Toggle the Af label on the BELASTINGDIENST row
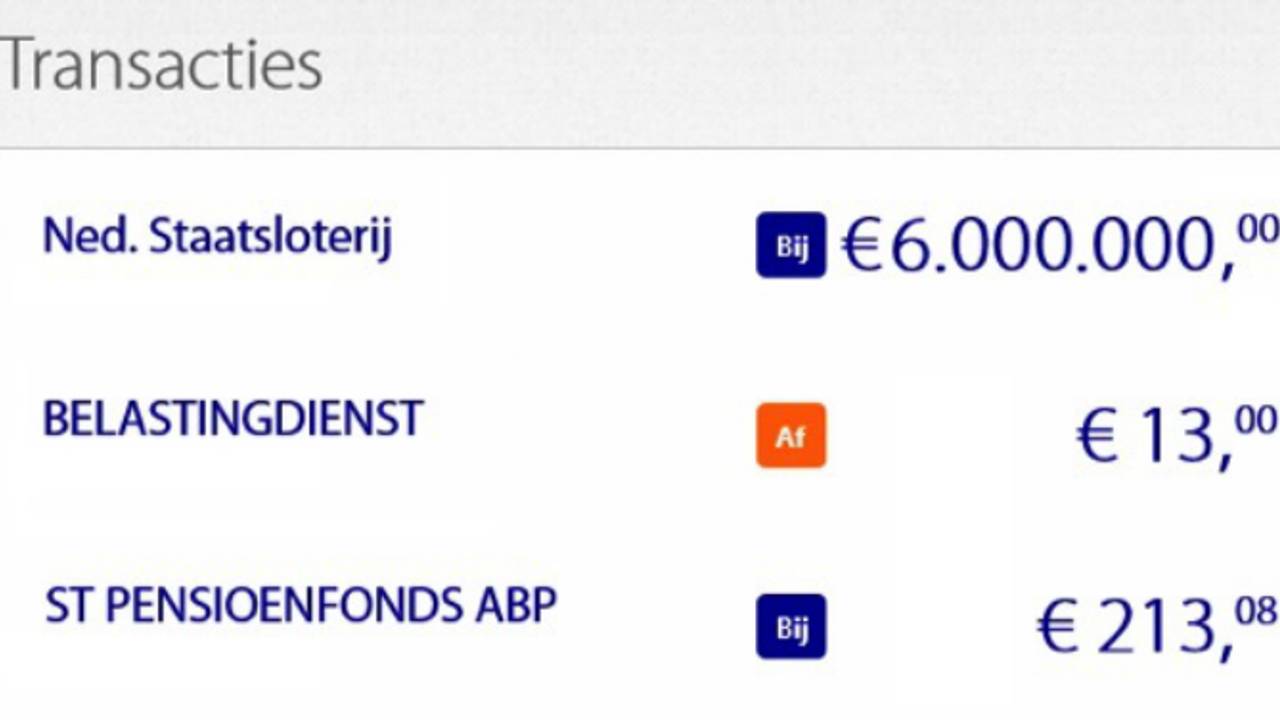The image size is (1280, 720). click(791, 435)
